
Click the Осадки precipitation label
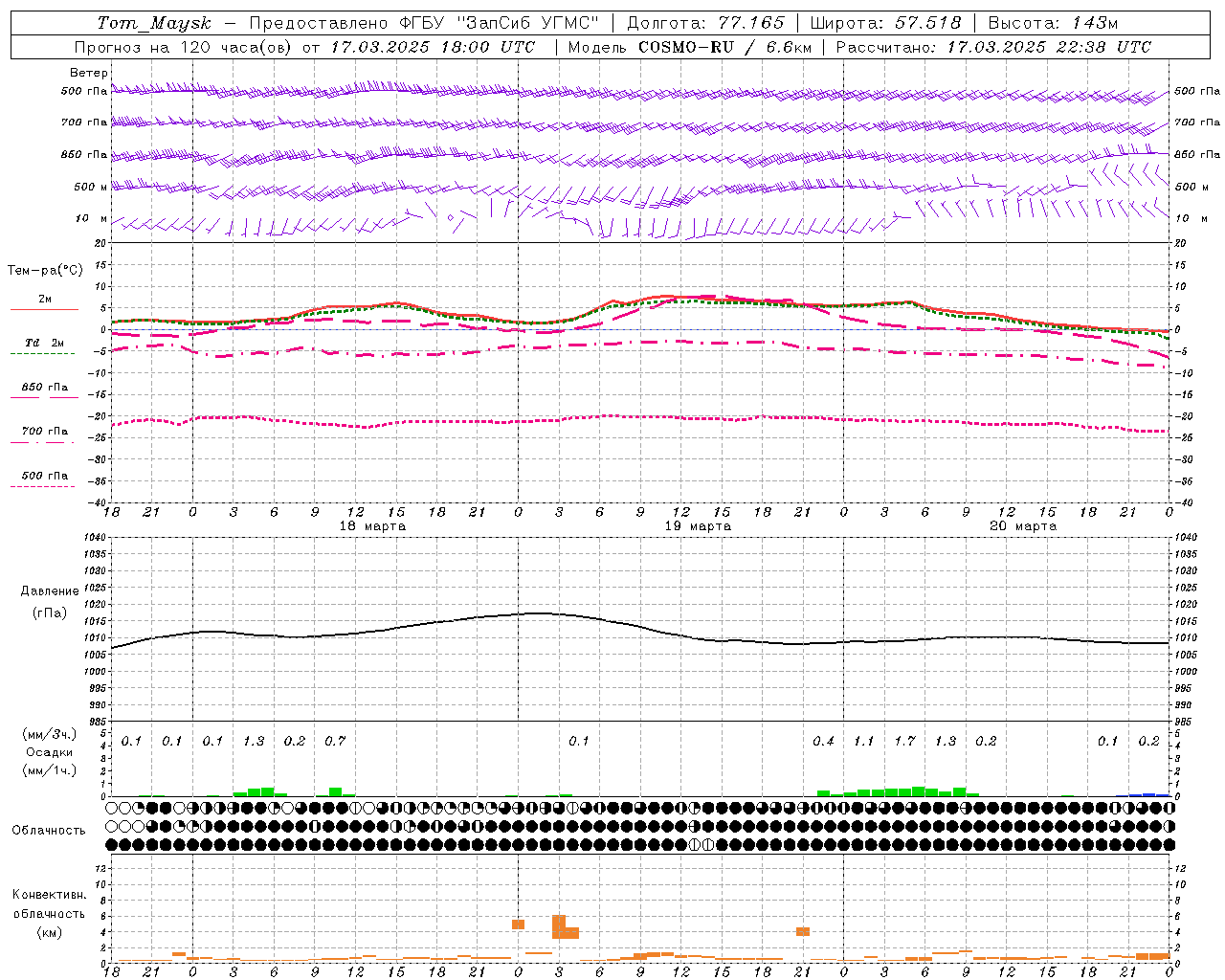pyautogui.click(x=50, y=752)
